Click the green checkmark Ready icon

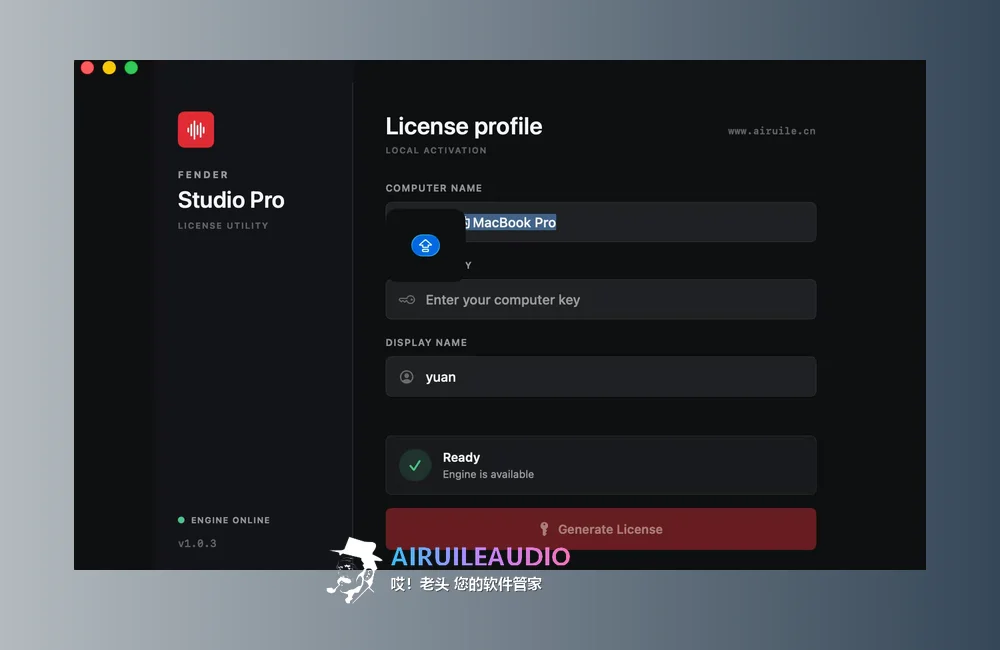415,466
